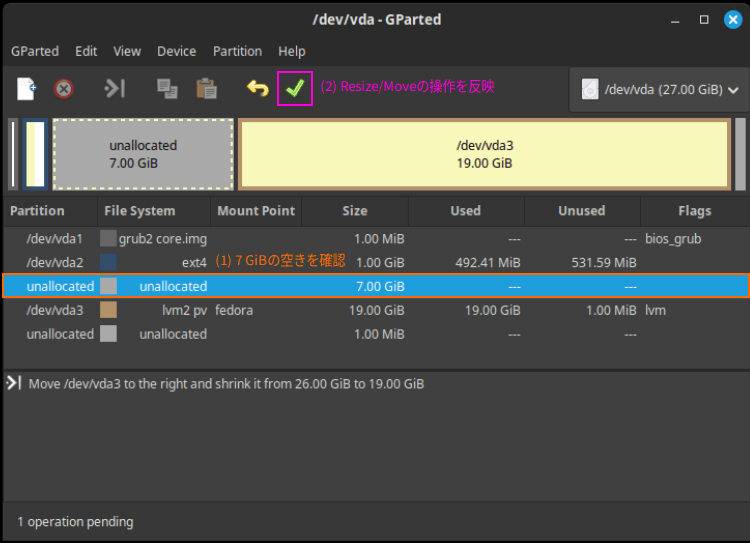The width and height of the screenshot is (750, 543).
Task: Click the bios_grub flag text
Action: (673, 239)
